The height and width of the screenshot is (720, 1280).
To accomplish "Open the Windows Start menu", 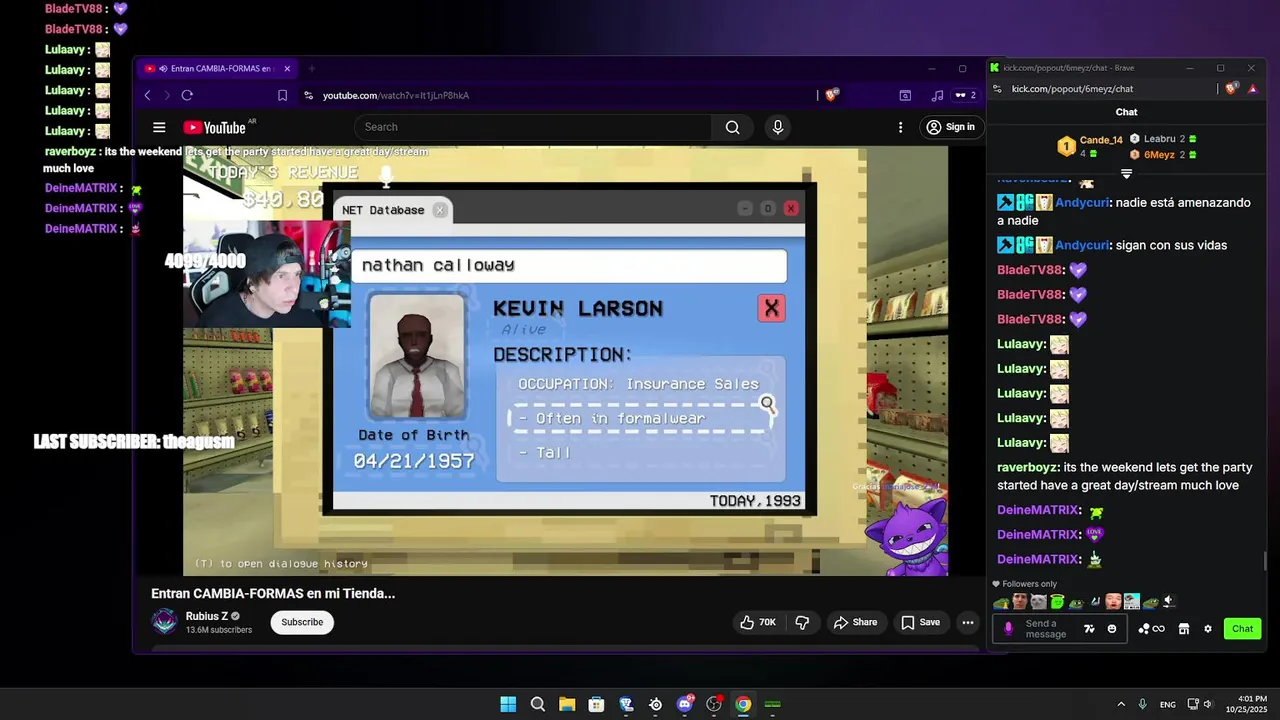I will coord(508,704).
